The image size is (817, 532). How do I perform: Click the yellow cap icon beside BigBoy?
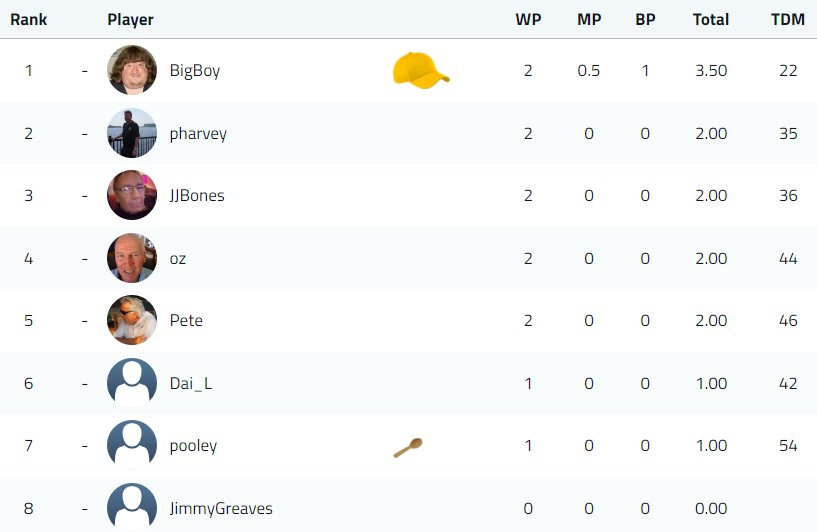tap(421, 70)
